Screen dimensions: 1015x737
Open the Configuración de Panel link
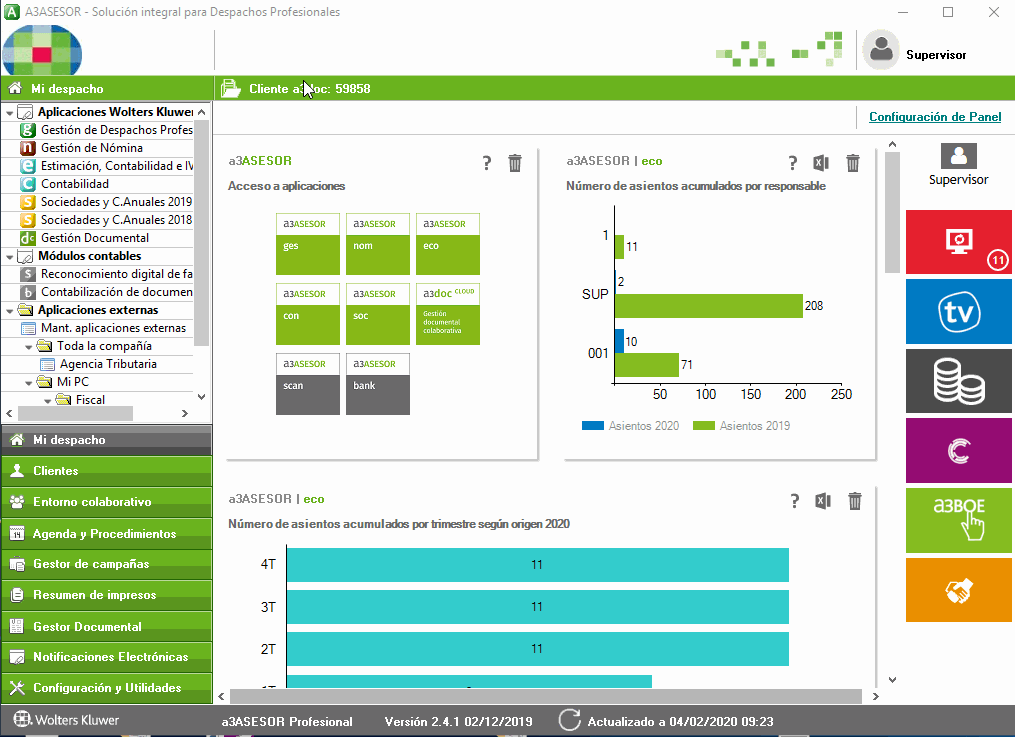click(x=935, y=116)
